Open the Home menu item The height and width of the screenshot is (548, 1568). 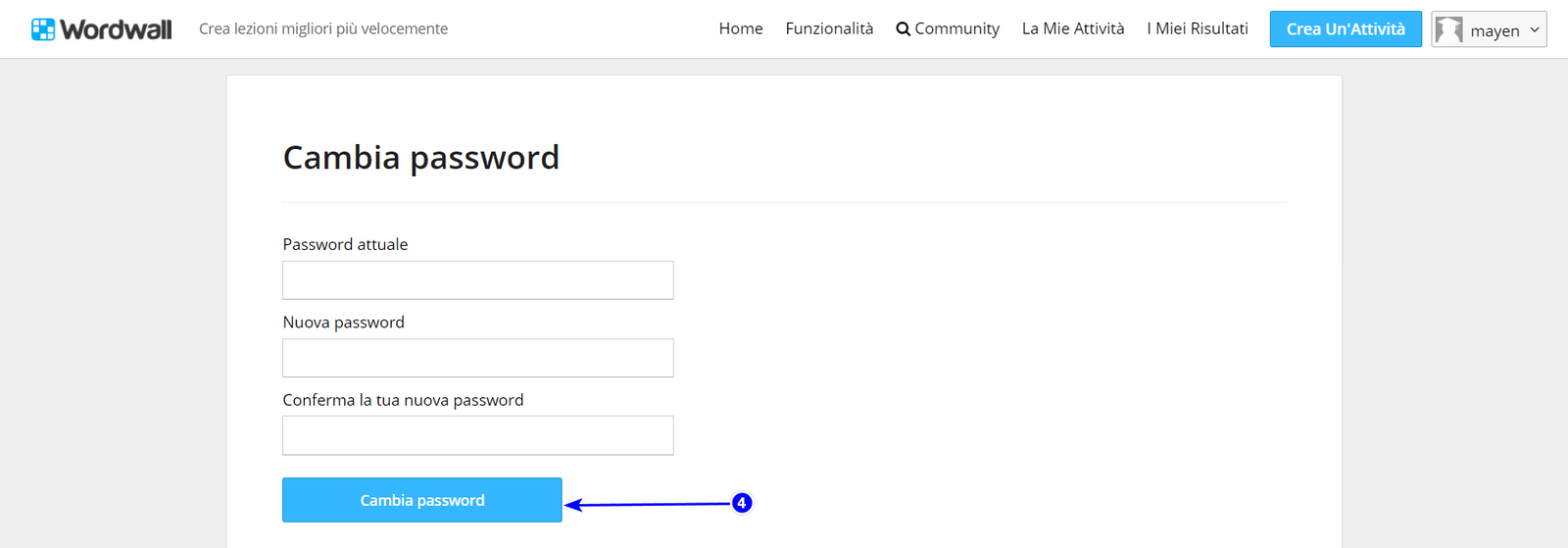click(x=741, y=29)
